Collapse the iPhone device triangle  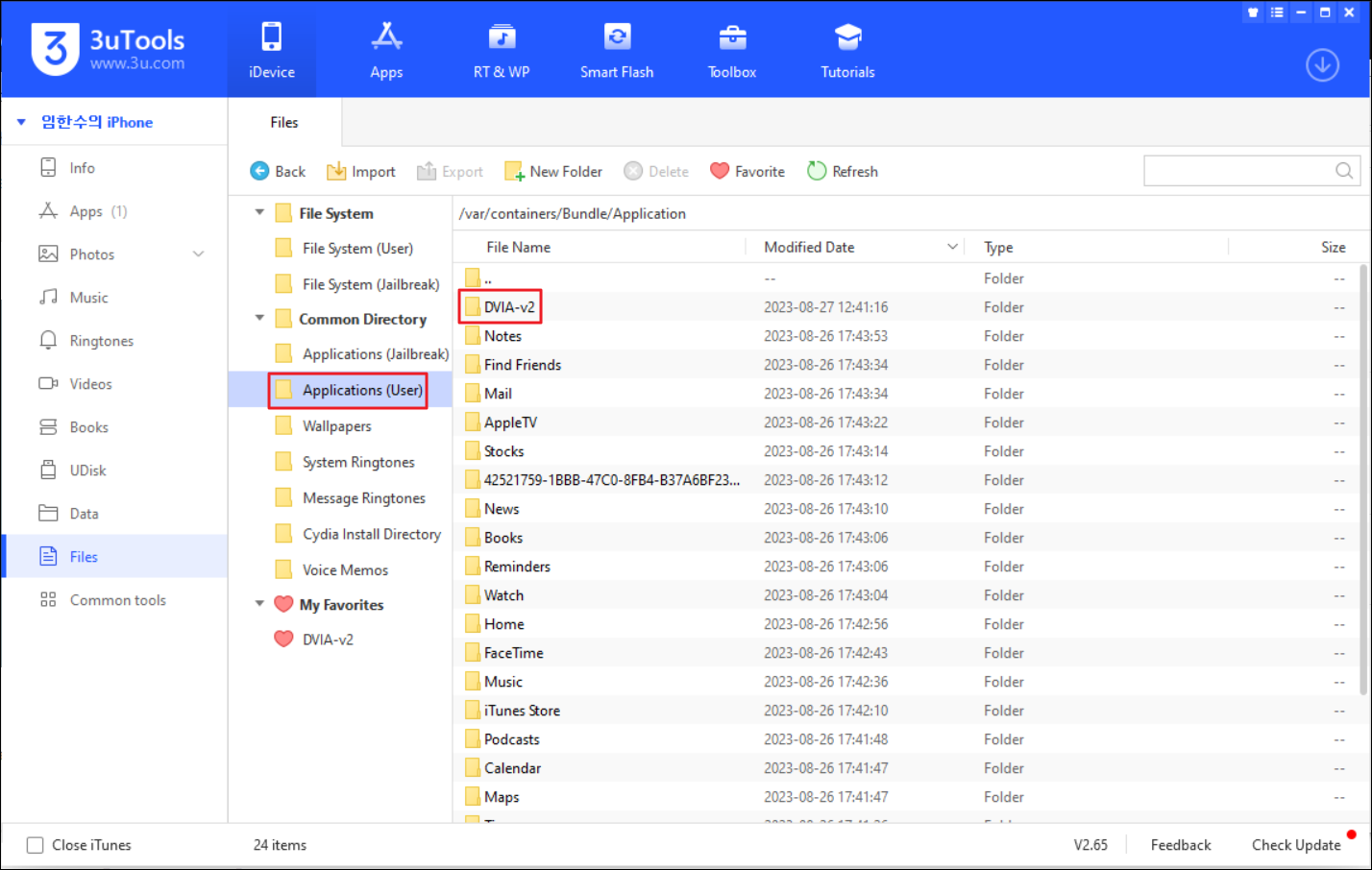tap(21, 122)
